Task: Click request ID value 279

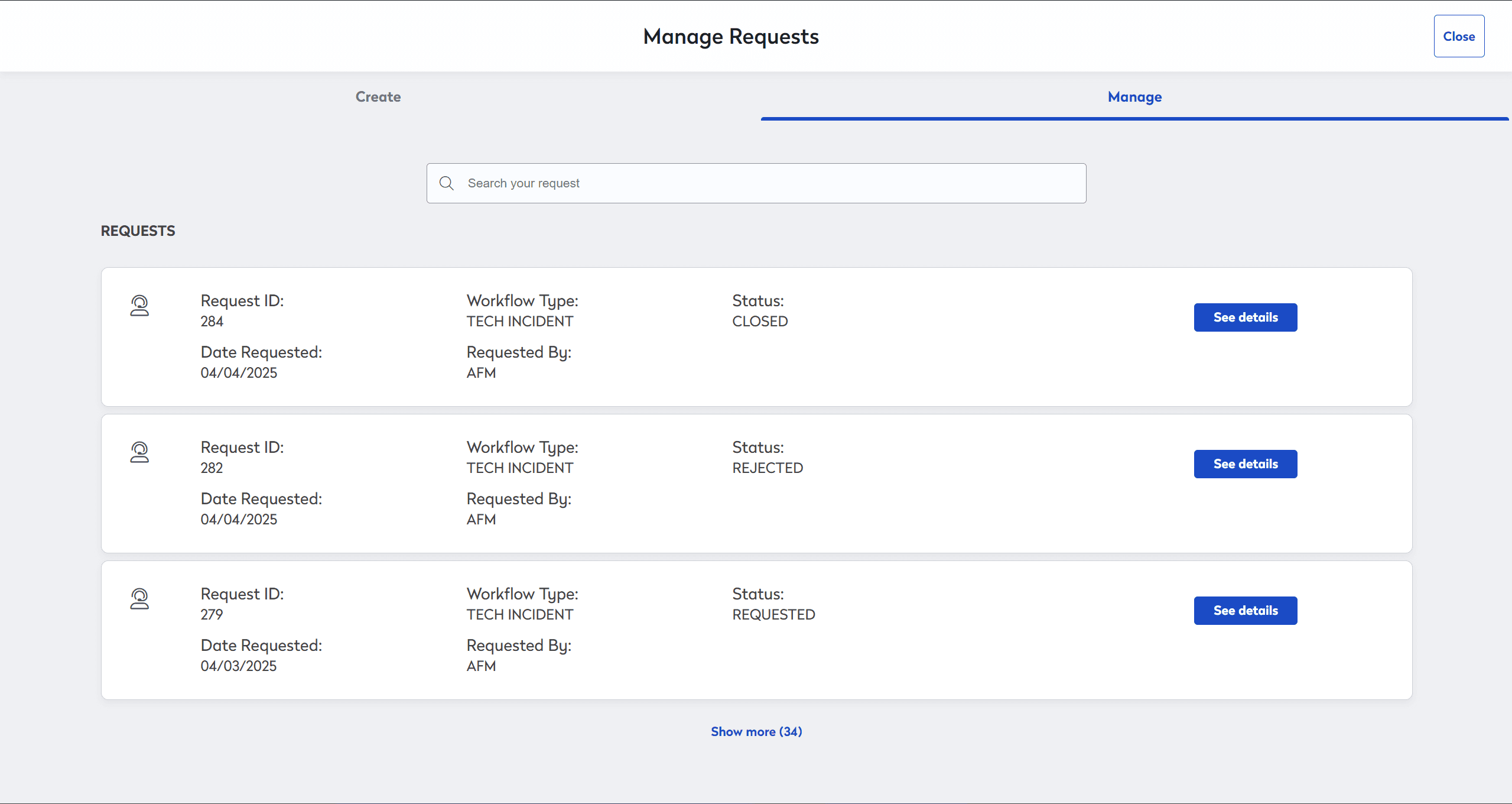Action: pyautogui.click(x=212, y=614)
